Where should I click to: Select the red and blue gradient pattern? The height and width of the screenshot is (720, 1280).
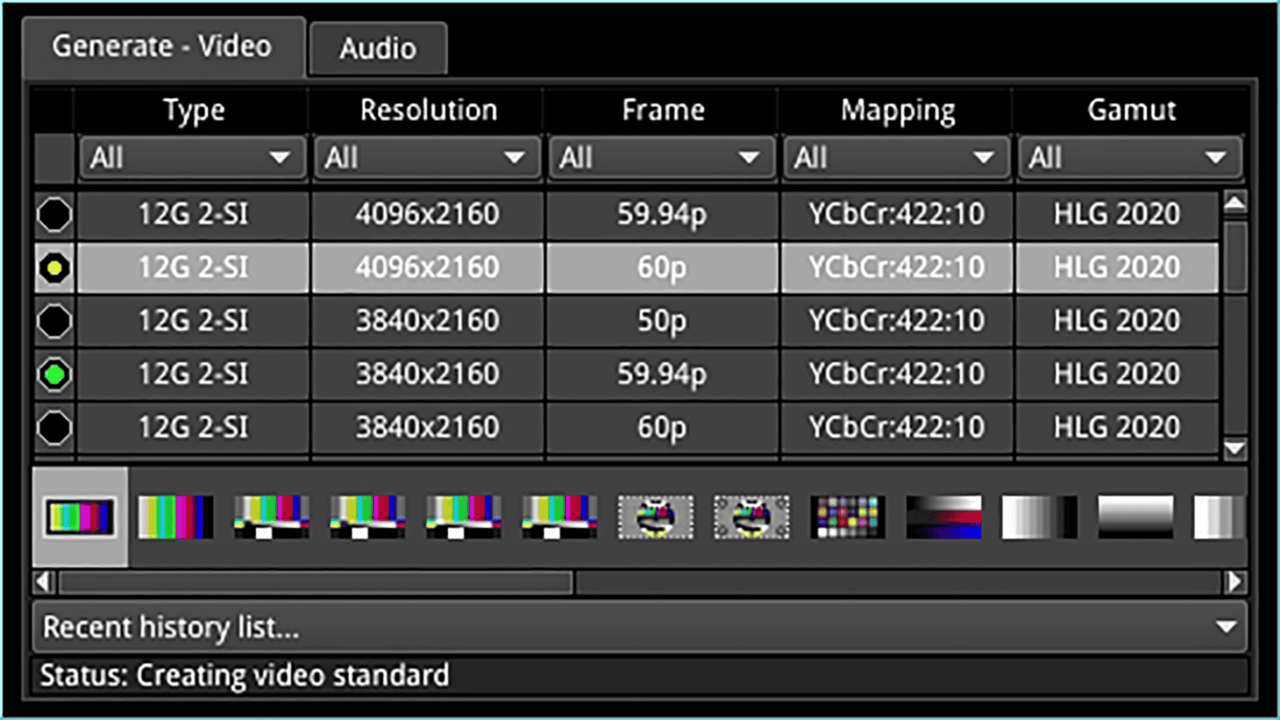pyautogui.click(x=943, y=517)
